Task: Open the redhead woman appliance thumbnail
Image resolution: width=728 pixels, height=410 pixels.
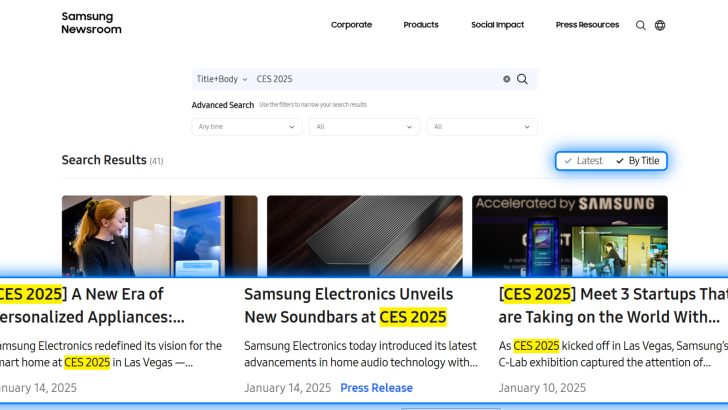Action: tap(160, 236)
